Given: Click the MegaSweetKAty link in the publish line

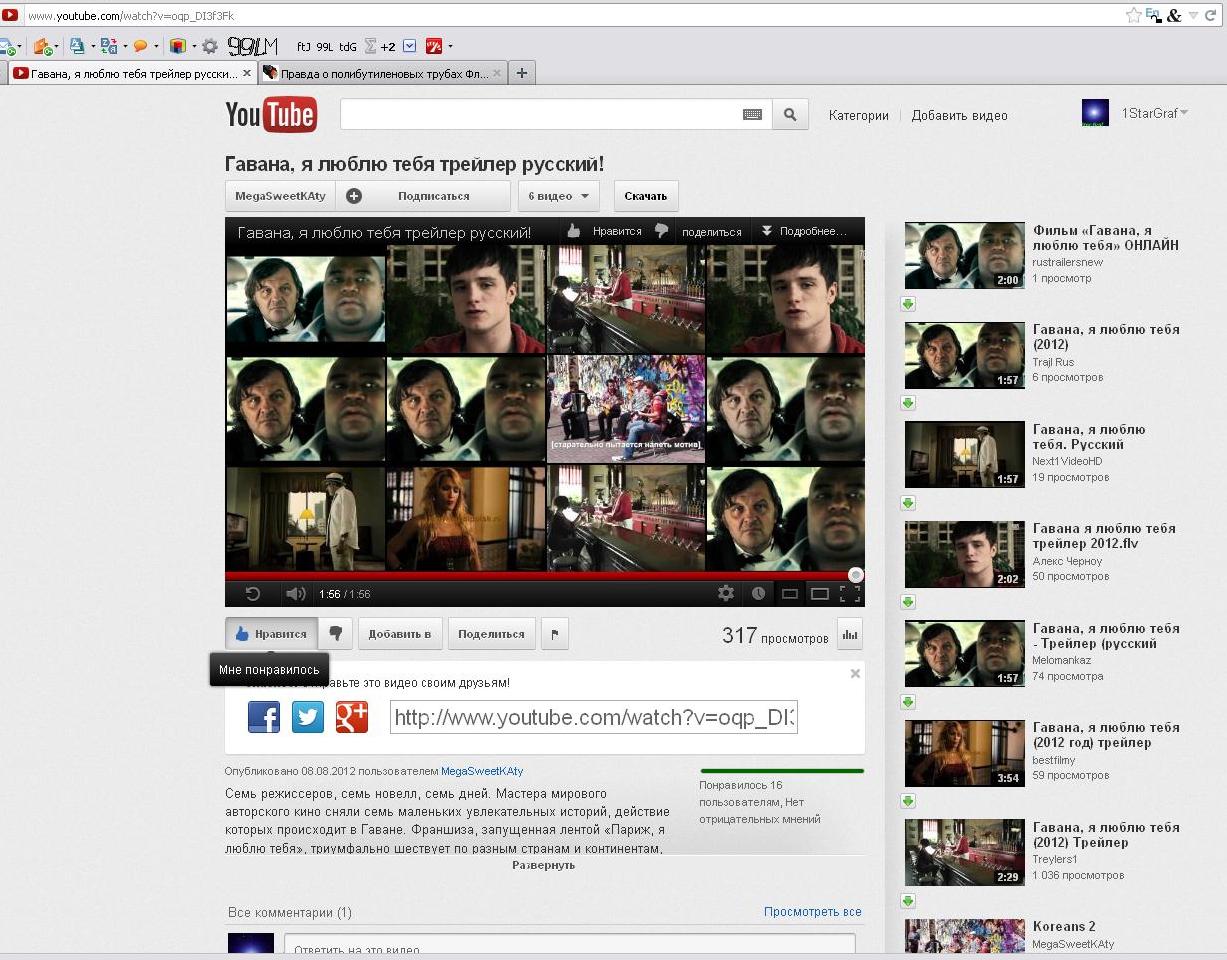Looking at the screenshot, I should 482,771.
